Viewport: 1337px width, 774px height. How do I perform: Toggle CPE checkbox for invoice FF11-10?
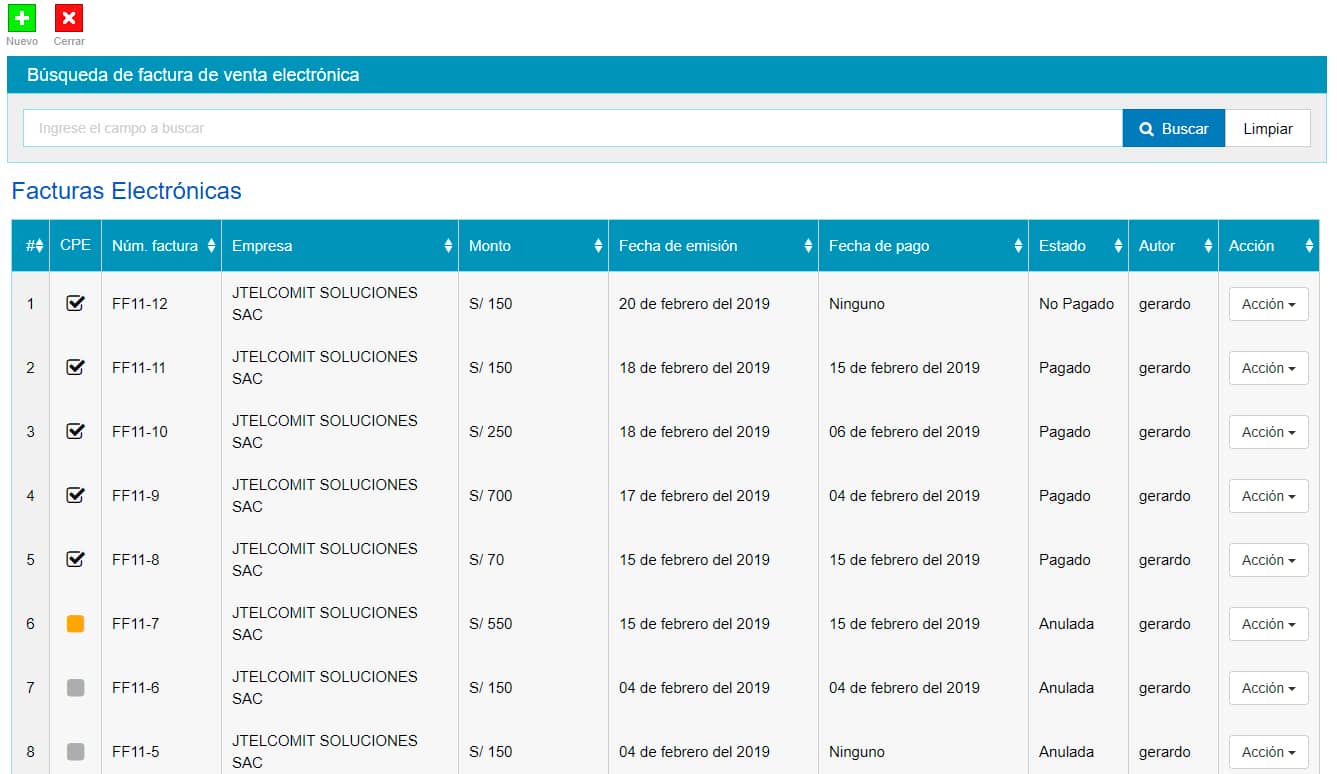pos(75,431)
